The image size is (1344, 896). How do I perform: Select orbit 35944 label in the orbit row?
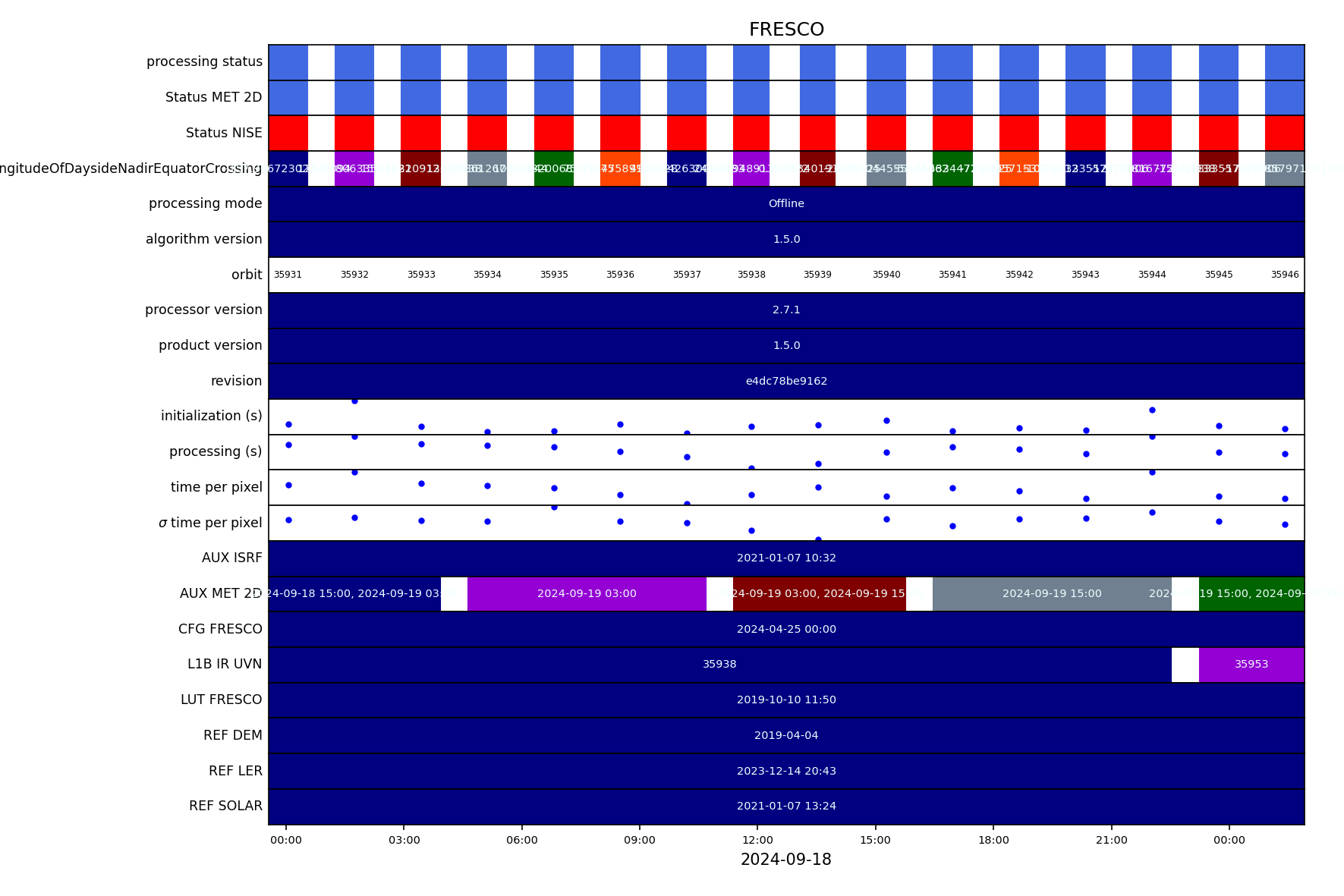(x=1151, y=275)
